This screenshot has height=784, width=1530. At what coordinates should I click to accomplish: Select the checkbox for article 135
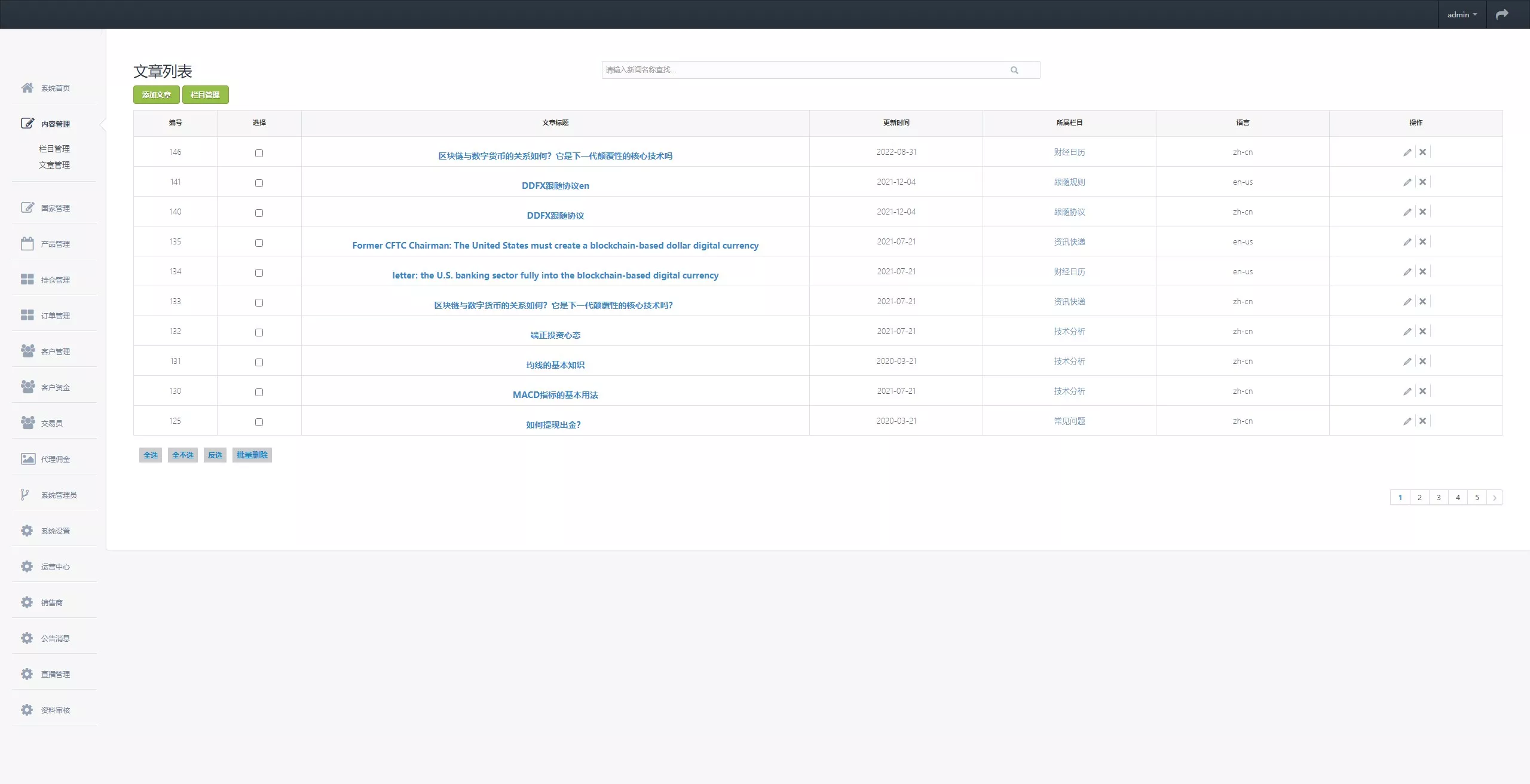[259, 243]
